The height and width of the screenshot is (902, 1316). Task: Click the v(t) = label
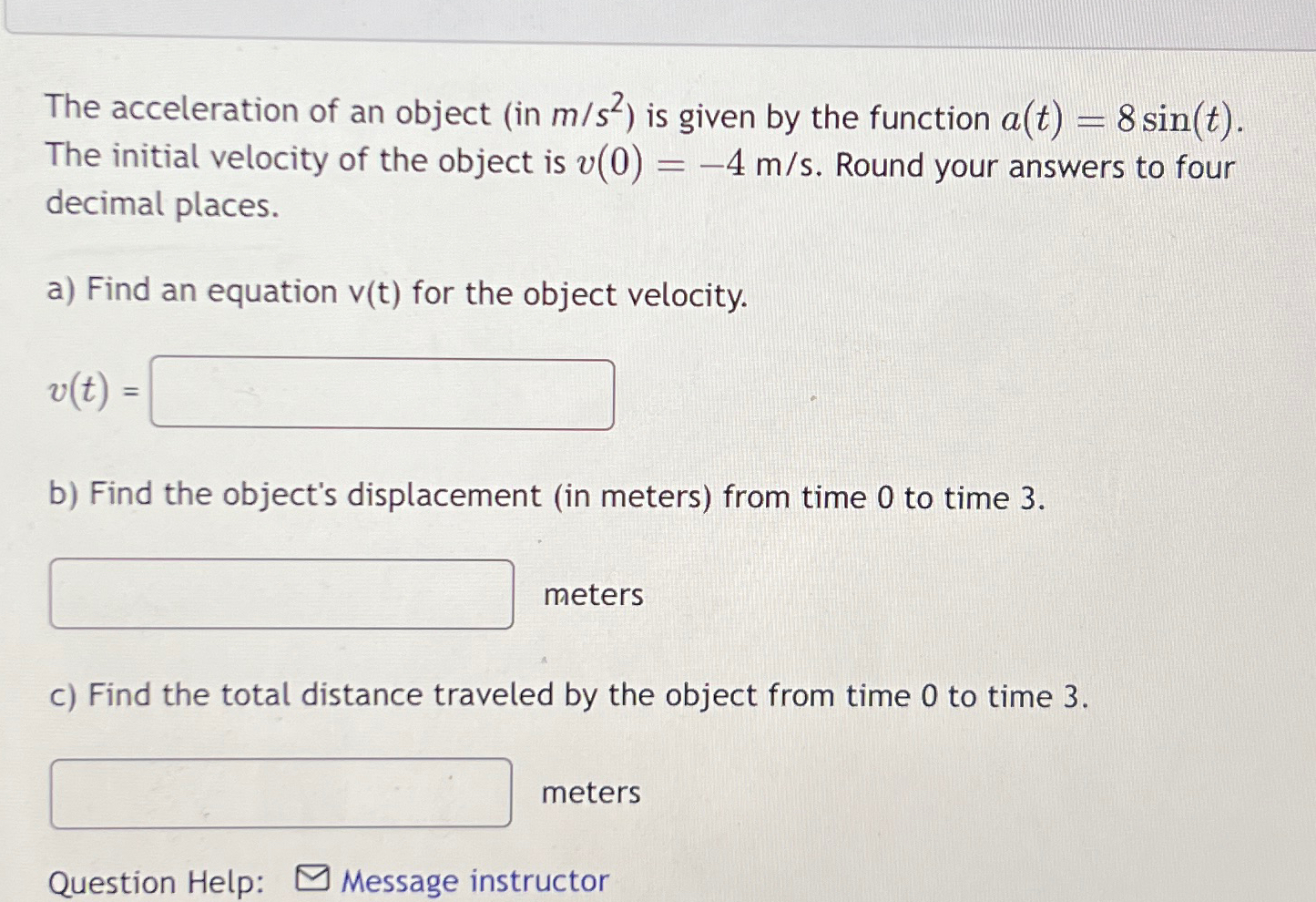click(91, 394)
